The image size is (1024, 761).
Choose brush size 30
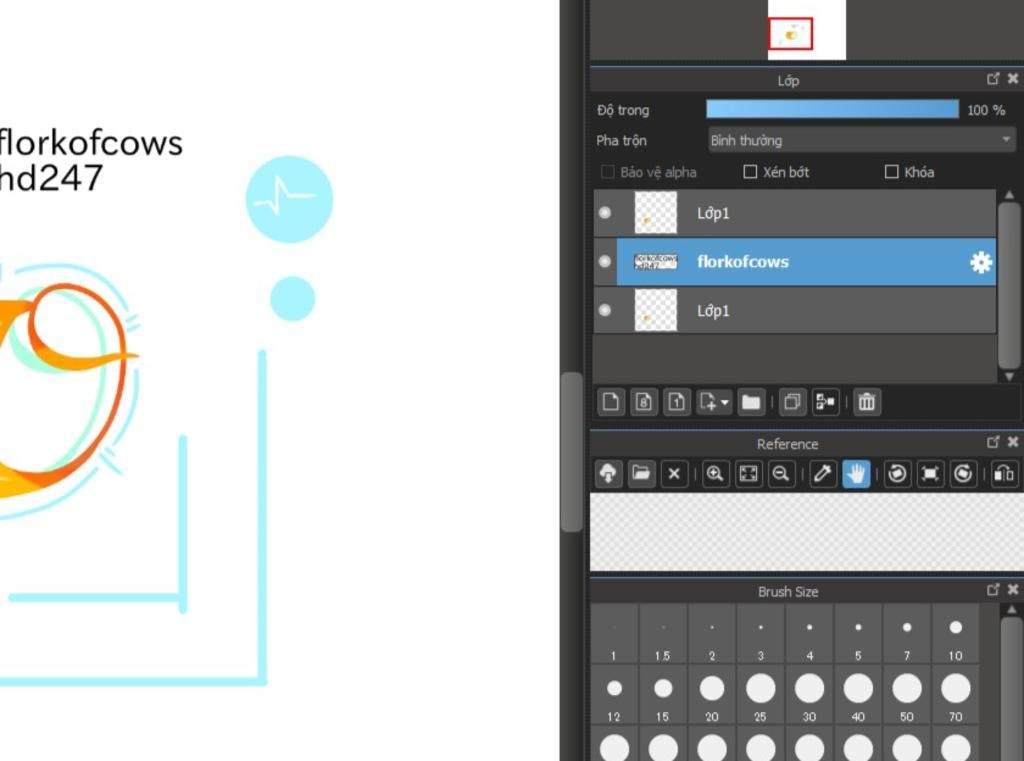(x=809, y=696)
